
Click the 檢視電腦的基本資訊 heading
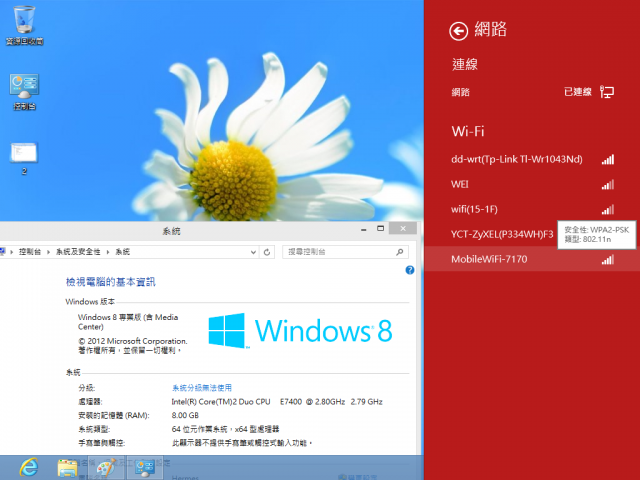(111, 282)
